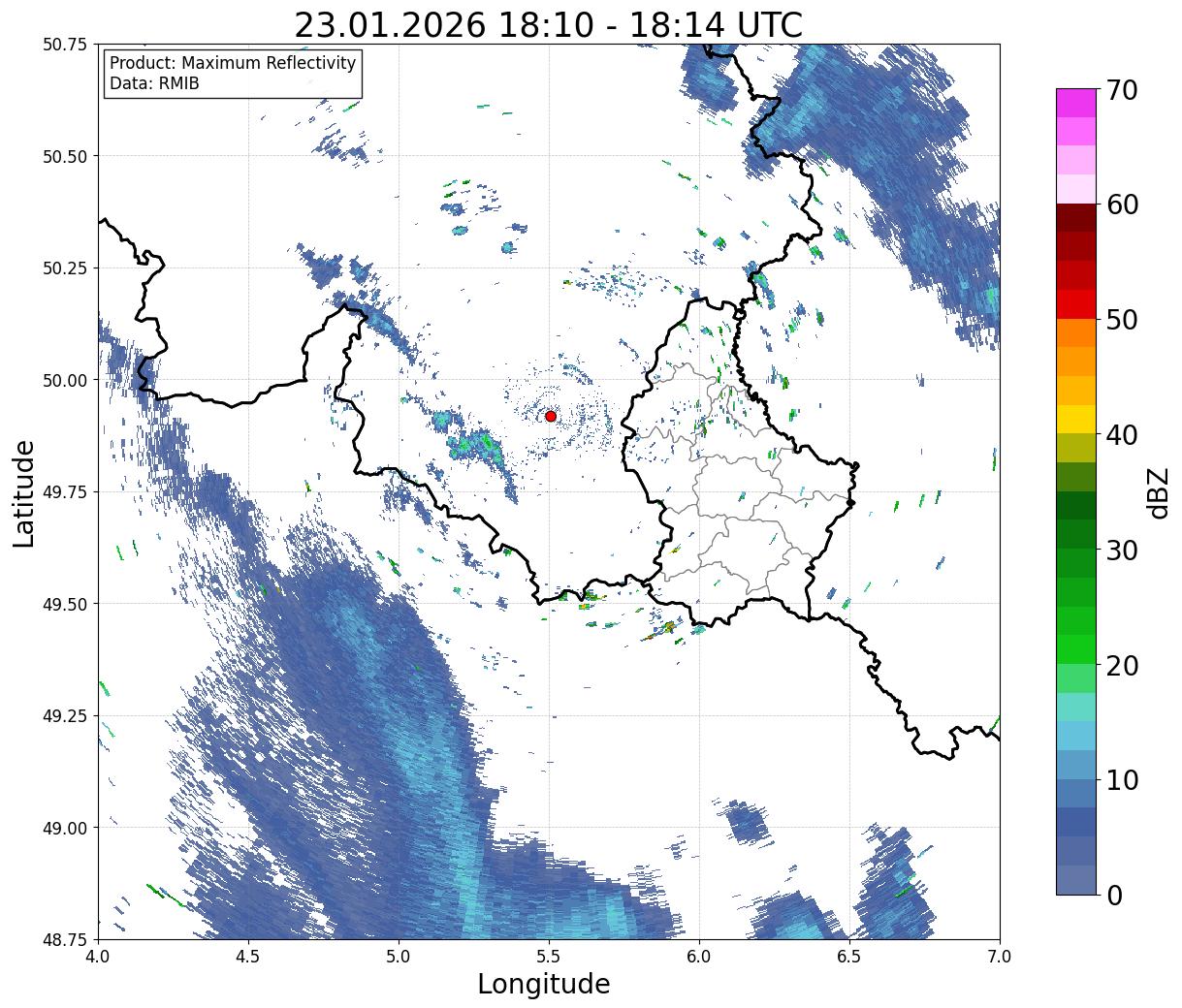The width and height of the screenshot is (1182, 1008).
Task: Select the 'Data: RMIB' text
Action: [154, 84]
